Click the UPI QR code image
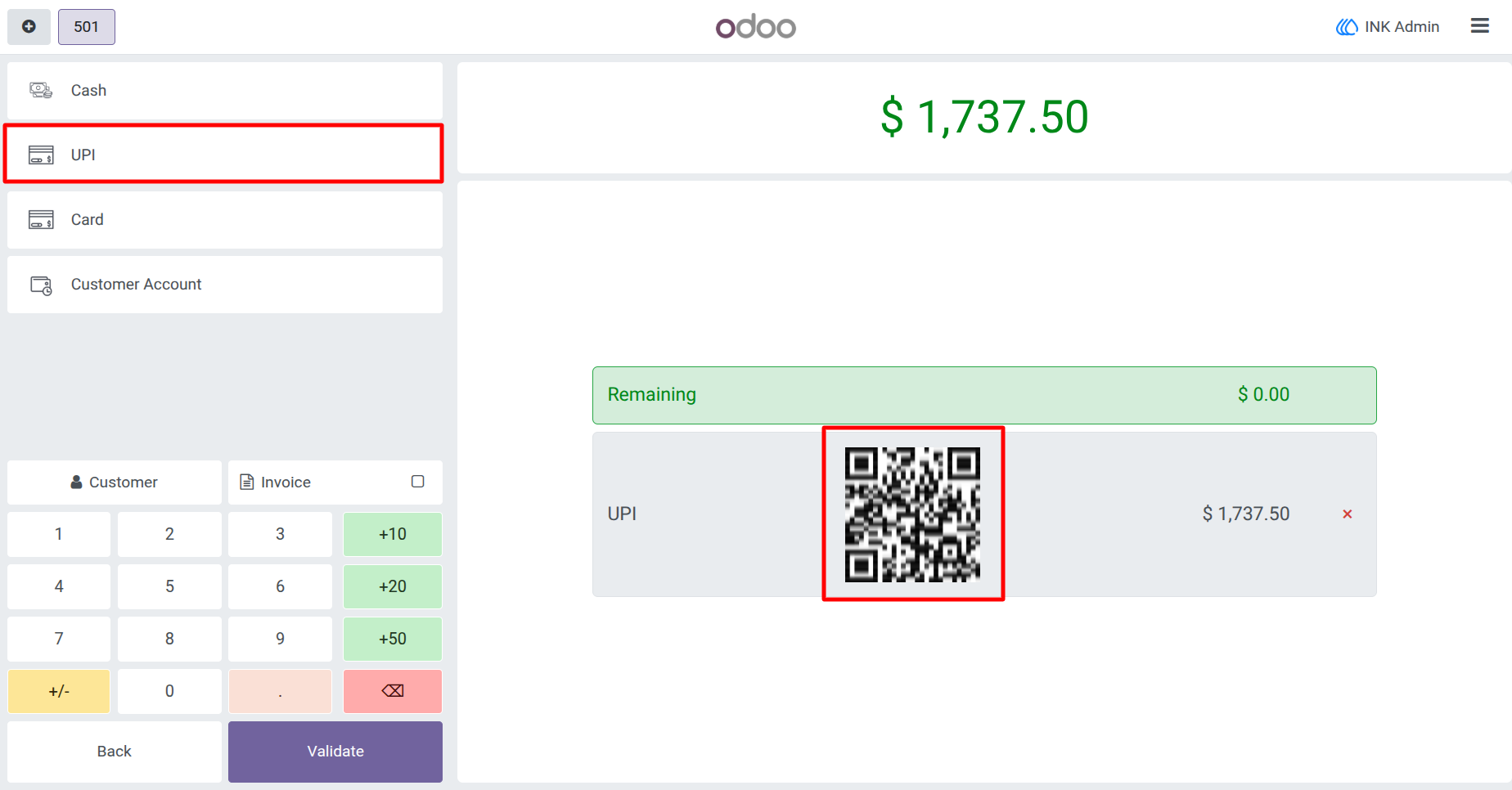Screen dimensions: 1512x790 click(x=912, y=514)
